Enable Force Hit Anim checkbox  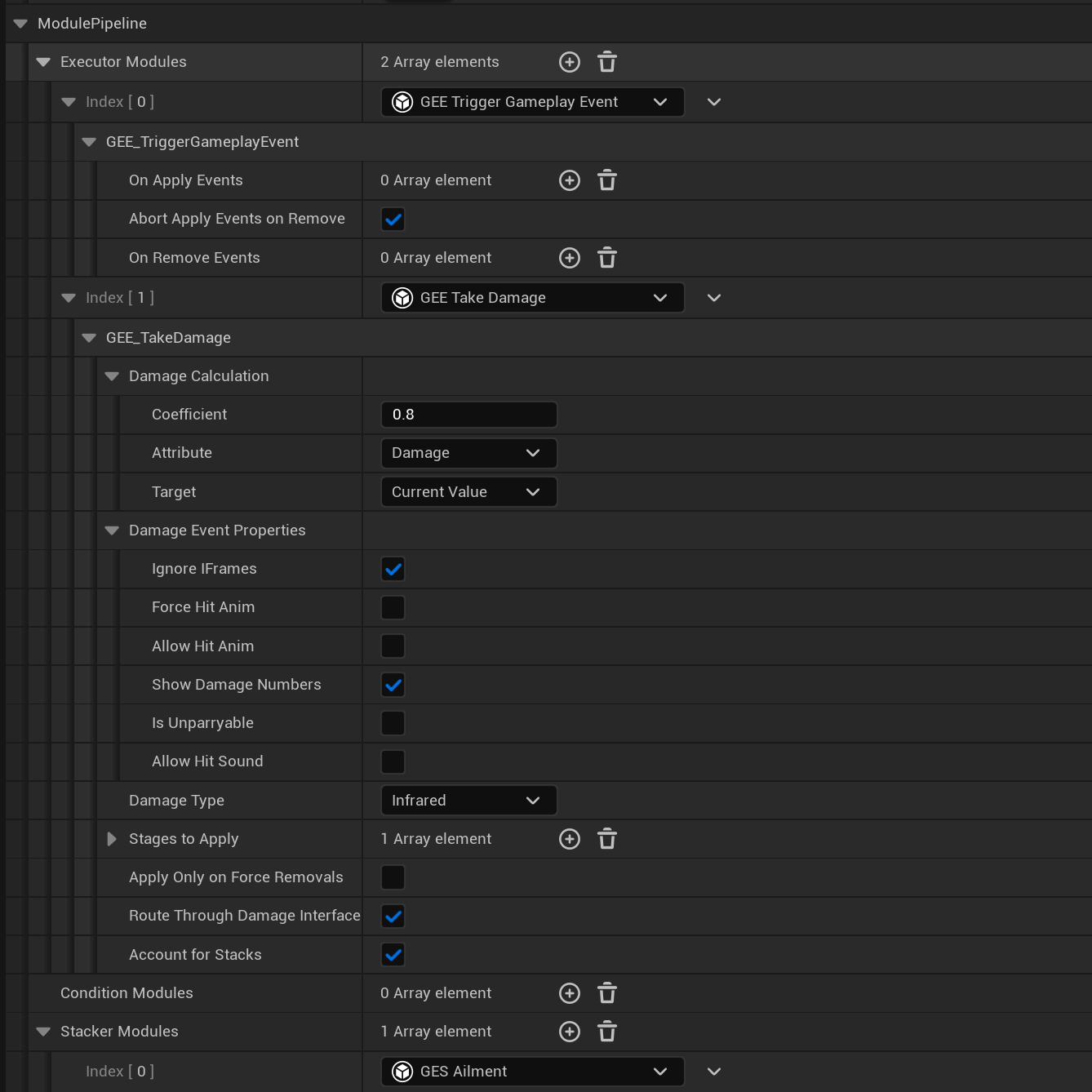tap(393, 607)
